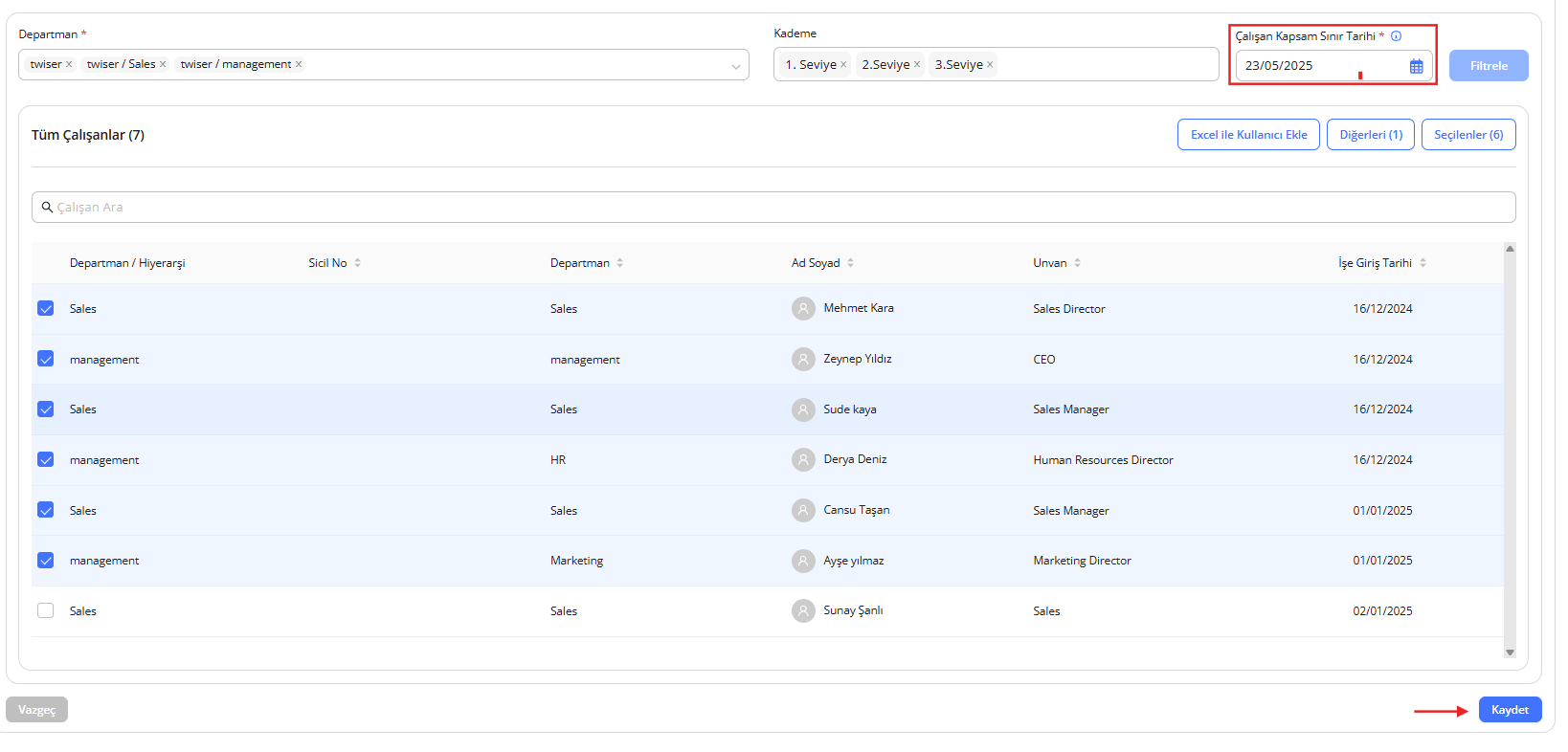Expand the Departman dropdown arrow
The image size is (1568, 752).
[735, 66]
